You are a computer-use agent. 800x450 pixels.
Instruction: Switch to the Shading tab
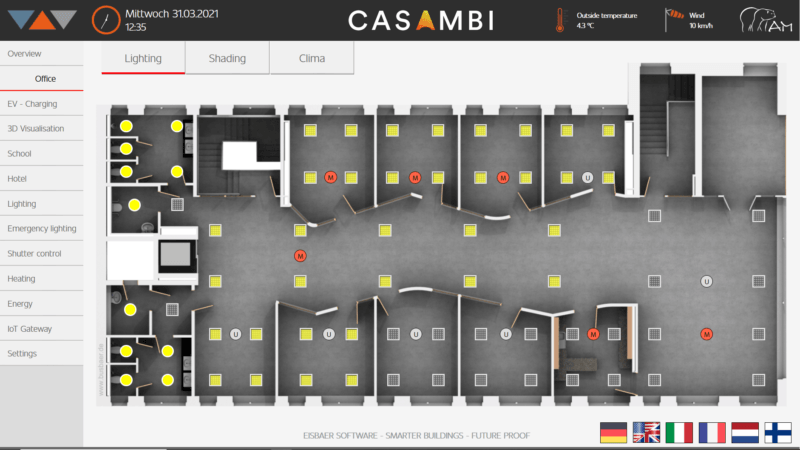click(x=227, y=58)
